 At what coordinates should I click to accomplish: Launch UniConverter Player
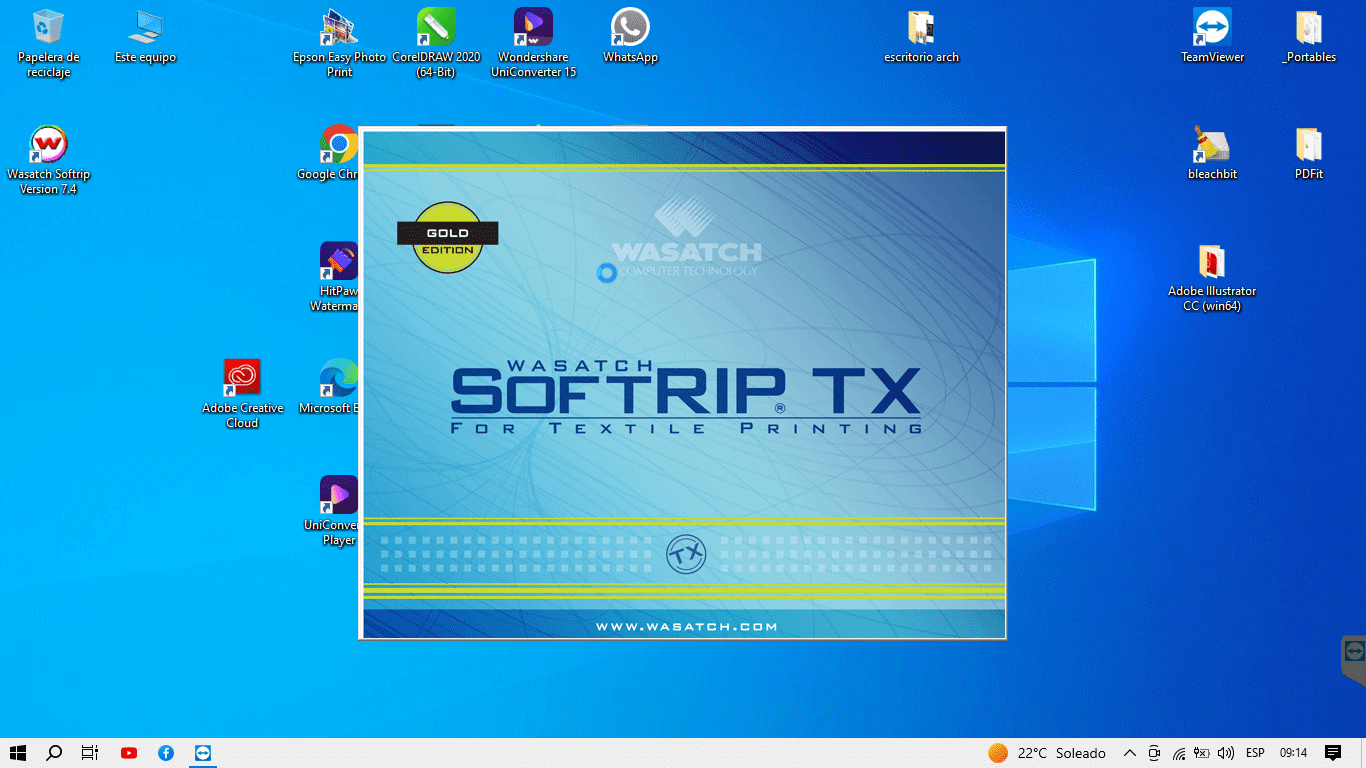(x=338, y=492)
